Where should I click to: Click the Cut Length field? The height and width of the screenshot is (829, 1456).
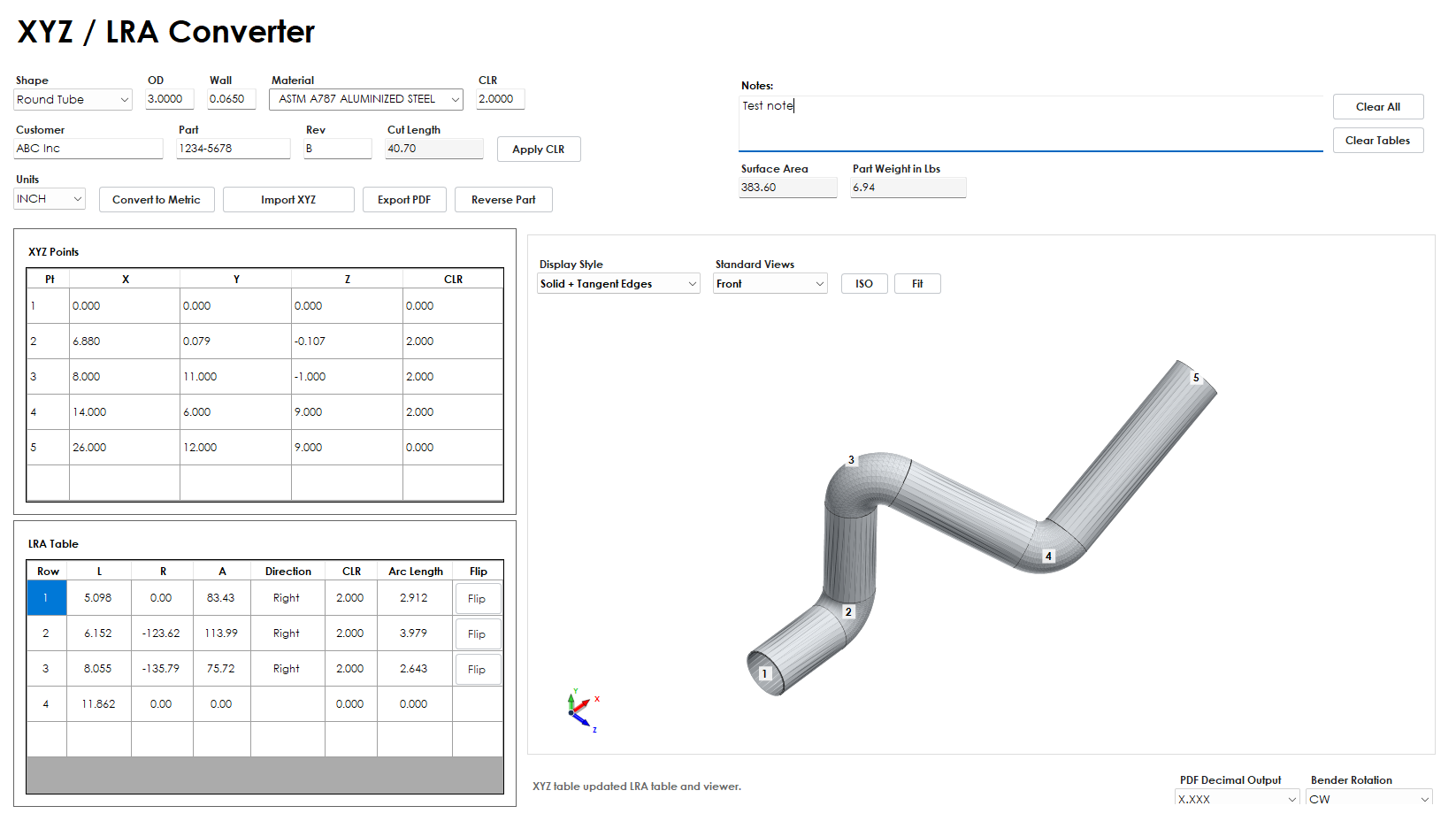434,149
